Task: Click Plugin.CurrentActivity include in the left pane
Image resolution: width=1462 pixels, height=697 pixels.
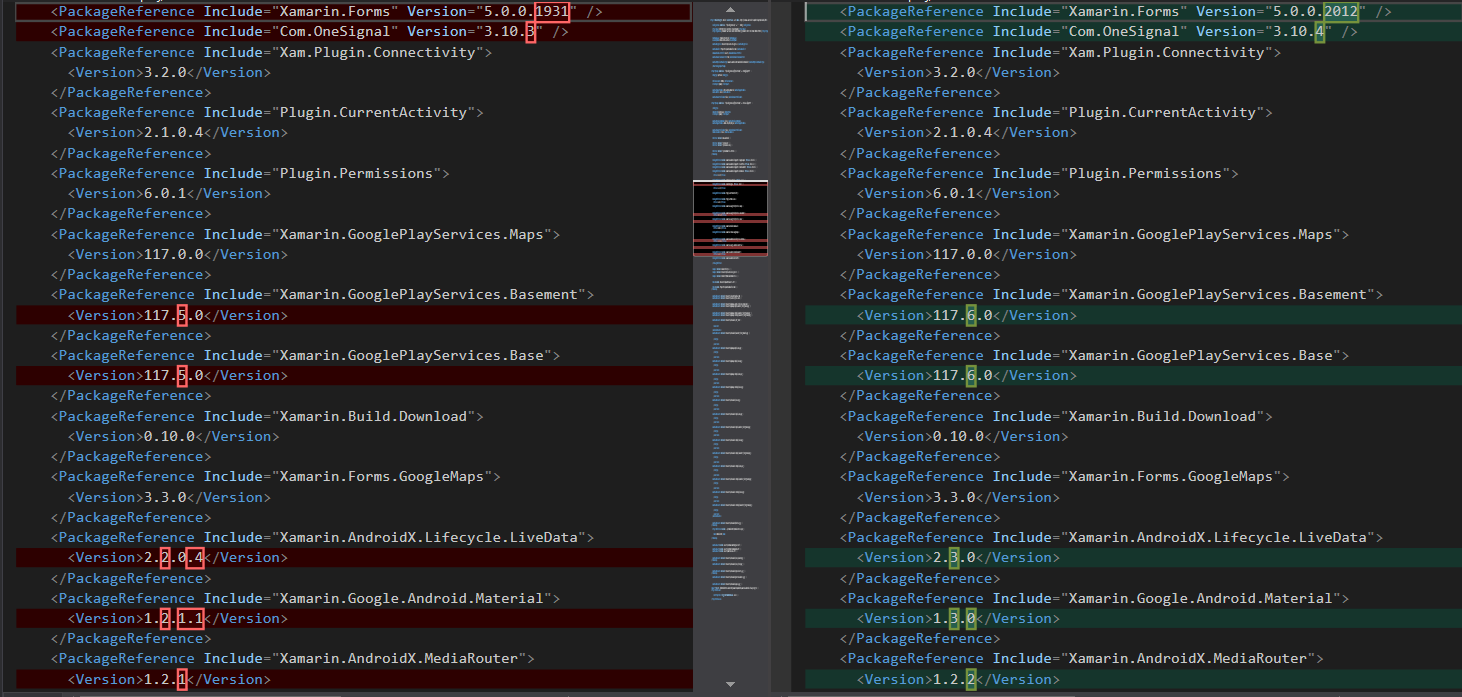Action: pos(267,112)
